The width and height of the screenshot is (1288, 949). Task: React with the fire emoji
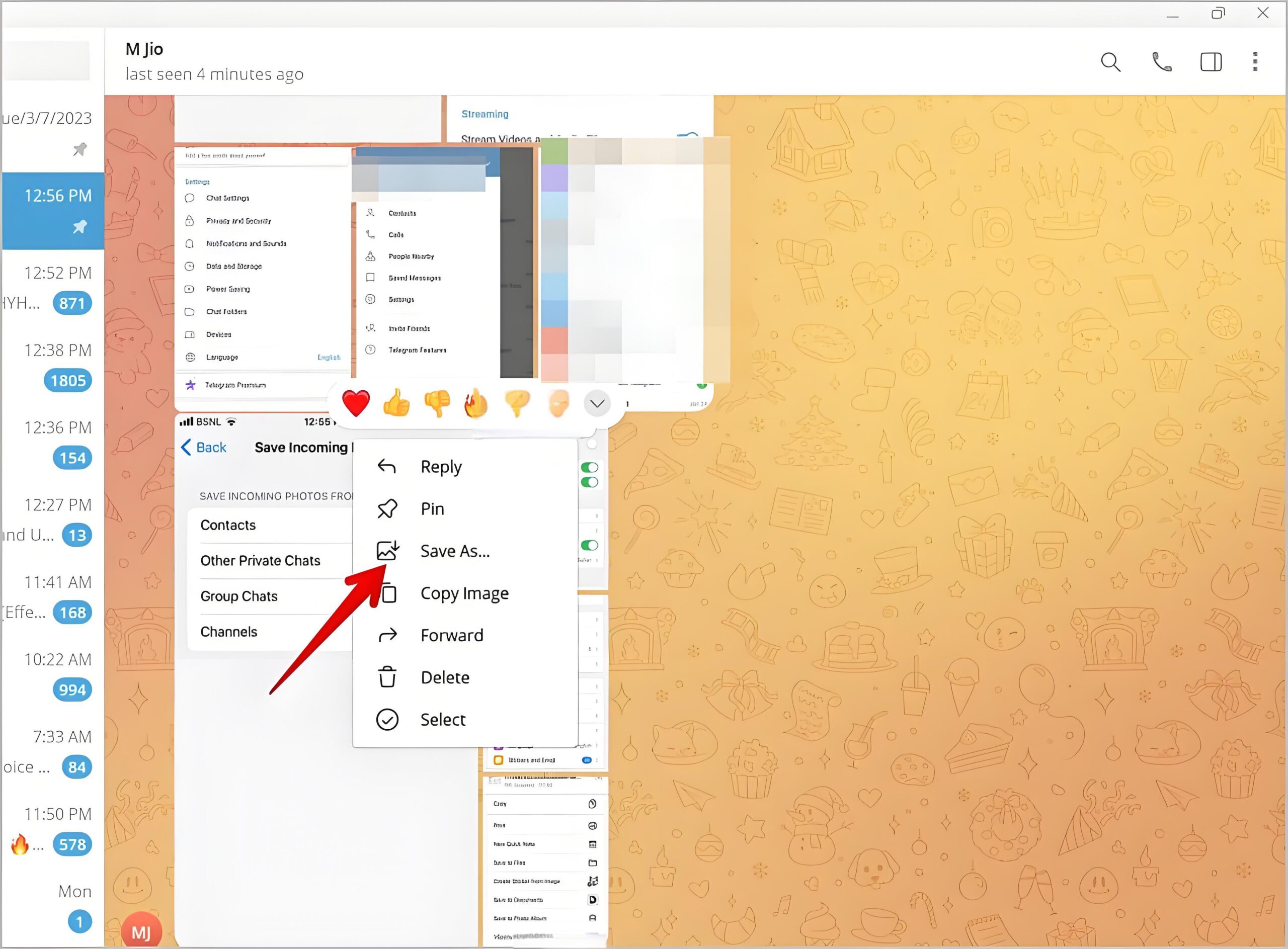pos(476,403)
